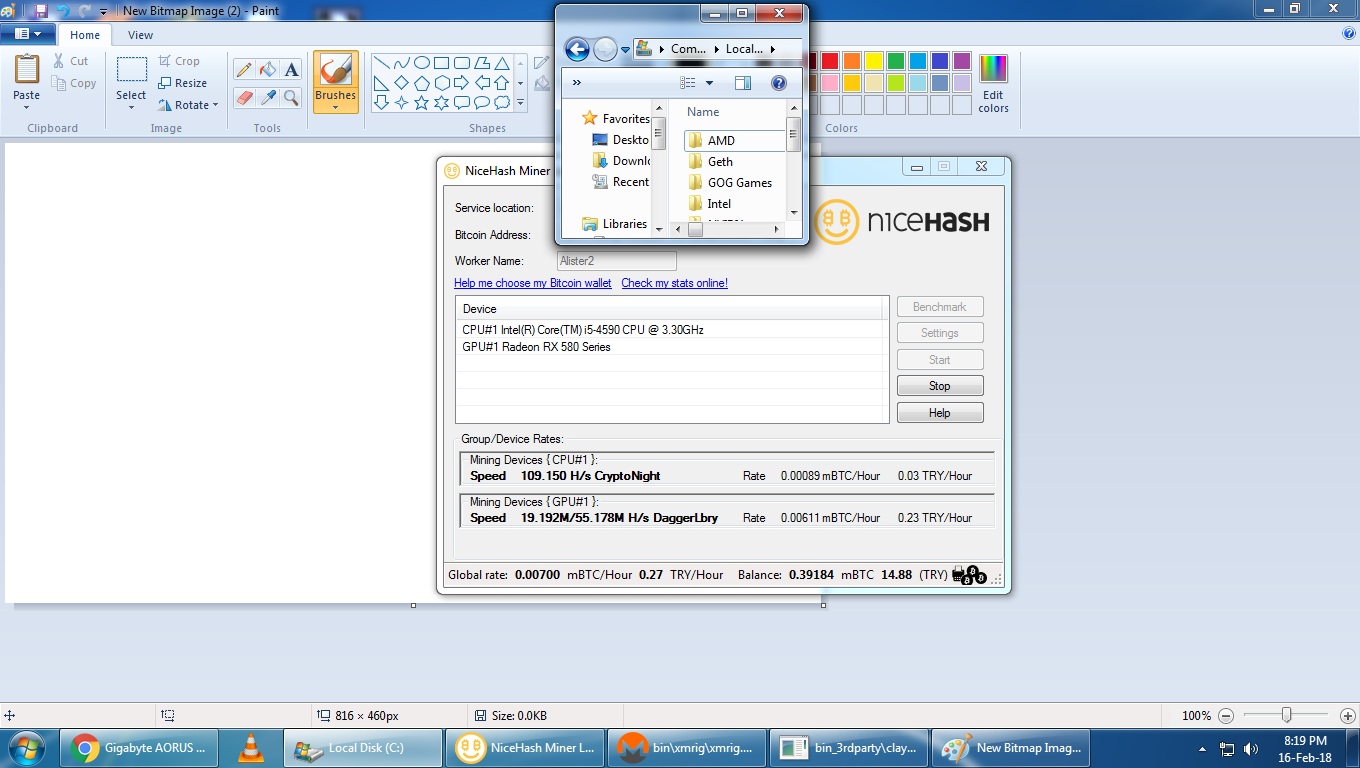Pick the red color swatch

click(830, 61)
